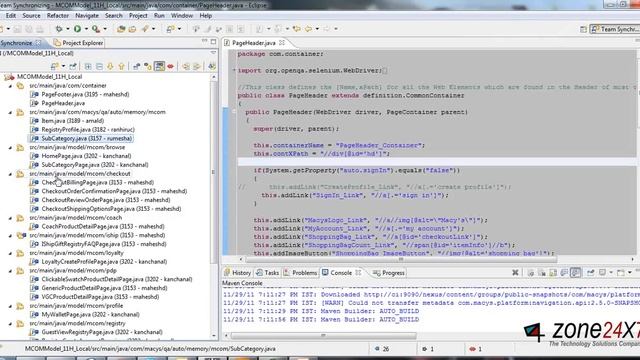Viewport: 640px width, 360px height.
Task: Open the Window menu
Action: coord(182,16)
